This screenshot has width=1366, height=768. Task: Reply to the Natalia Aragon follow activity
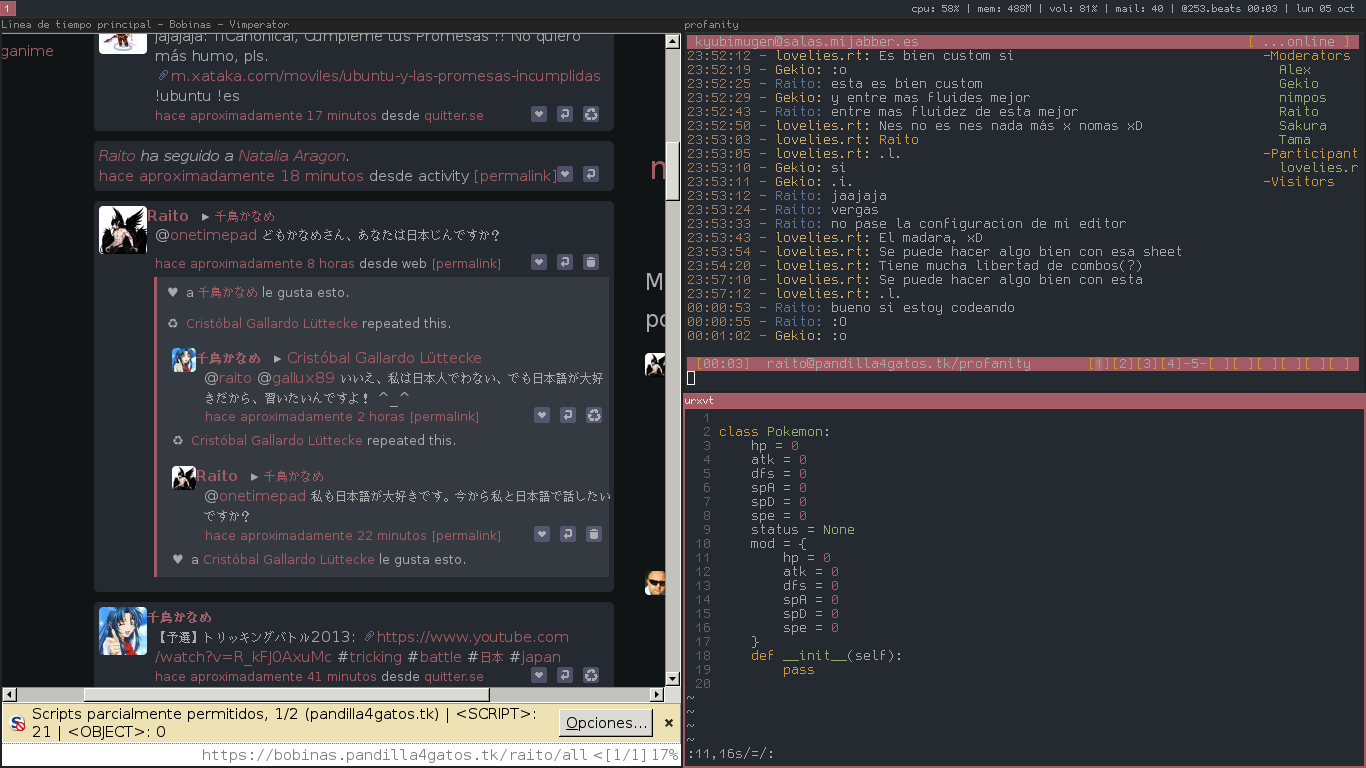(591, 174)
